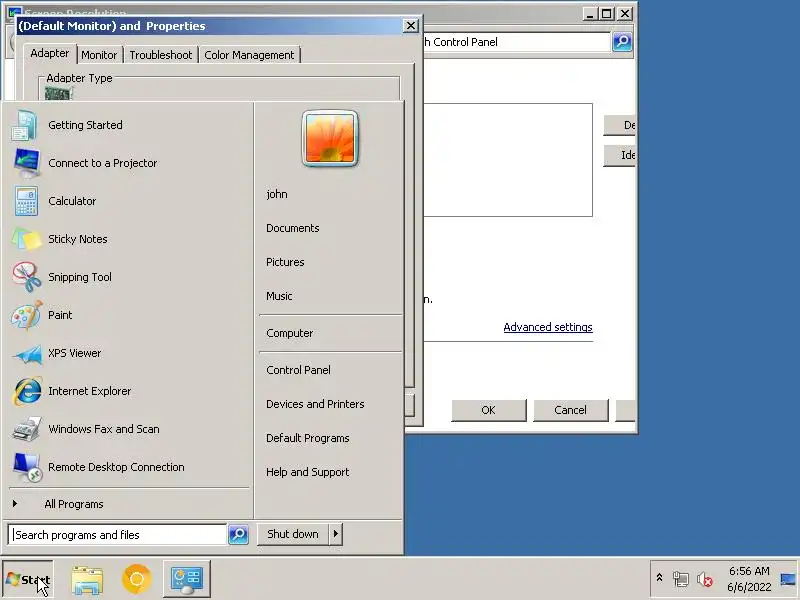Click the Shut down button
Viewport: 800px width, 600px height.
(x=293, y=534)
